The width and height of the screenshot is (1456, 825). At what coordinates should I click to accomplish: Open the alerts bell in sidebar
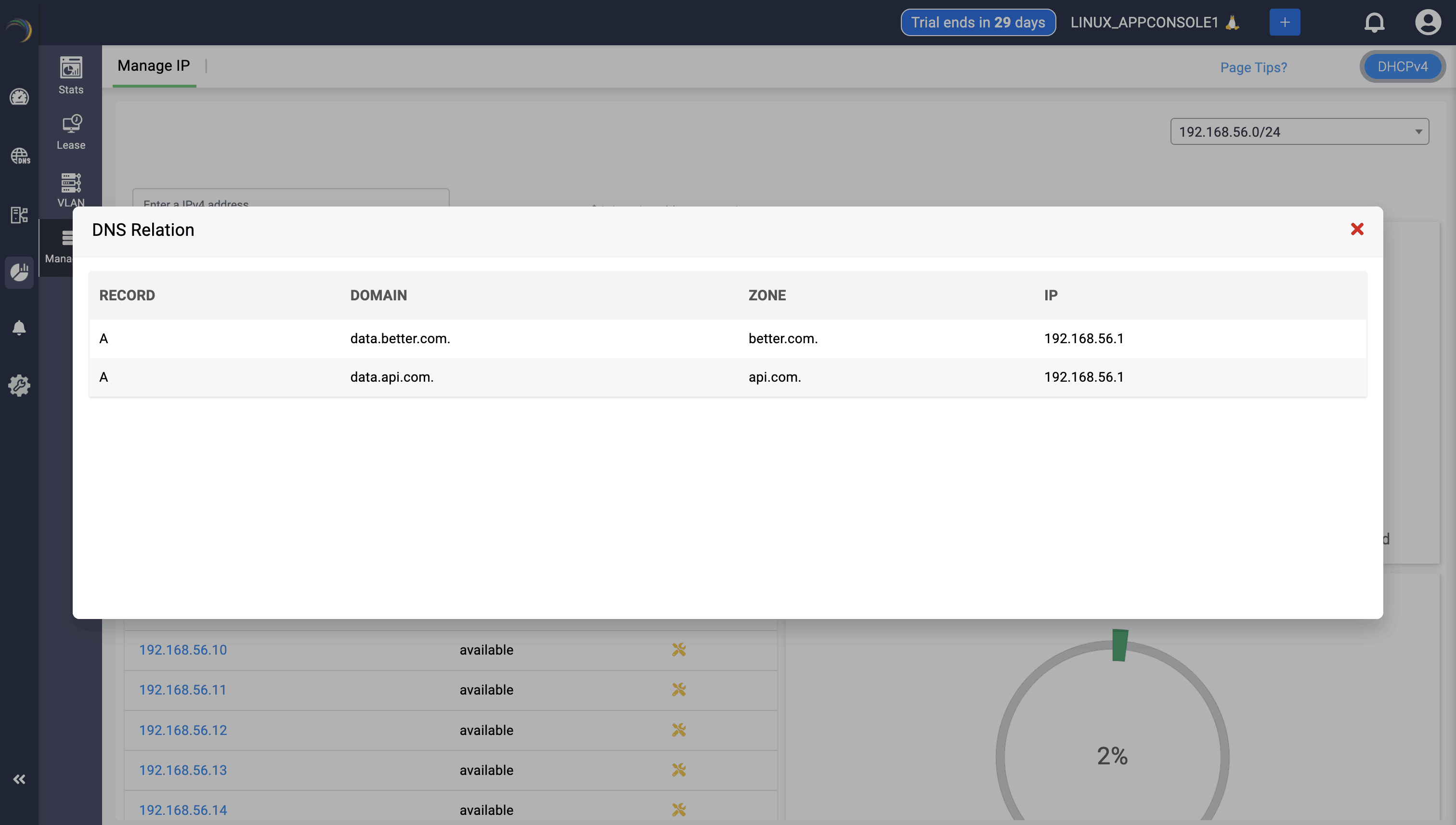[x=19, y=327]
